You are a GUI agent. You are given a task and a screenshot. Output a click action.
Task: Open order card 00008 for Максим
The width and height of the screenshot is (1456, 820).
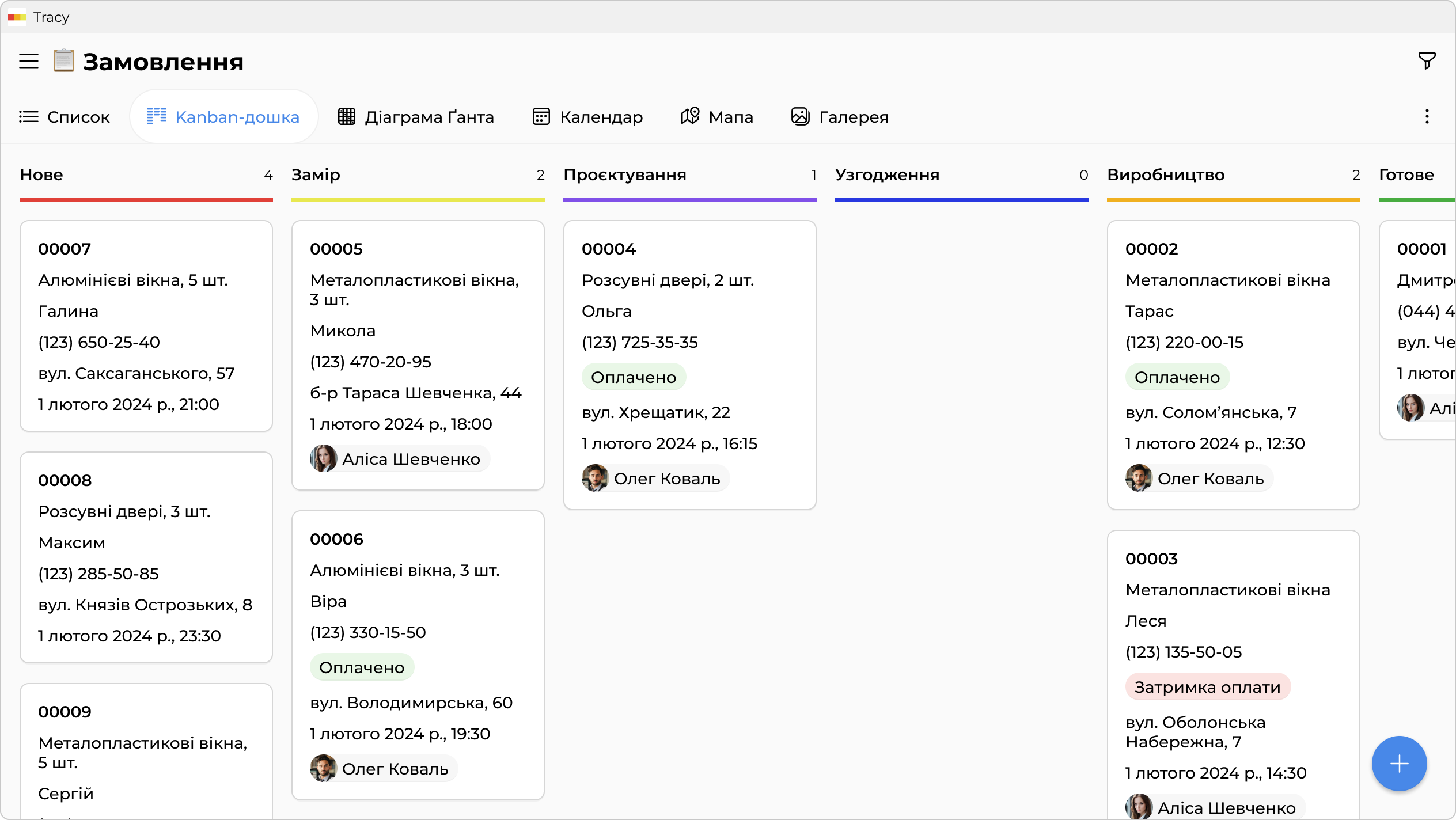(146, 557)
